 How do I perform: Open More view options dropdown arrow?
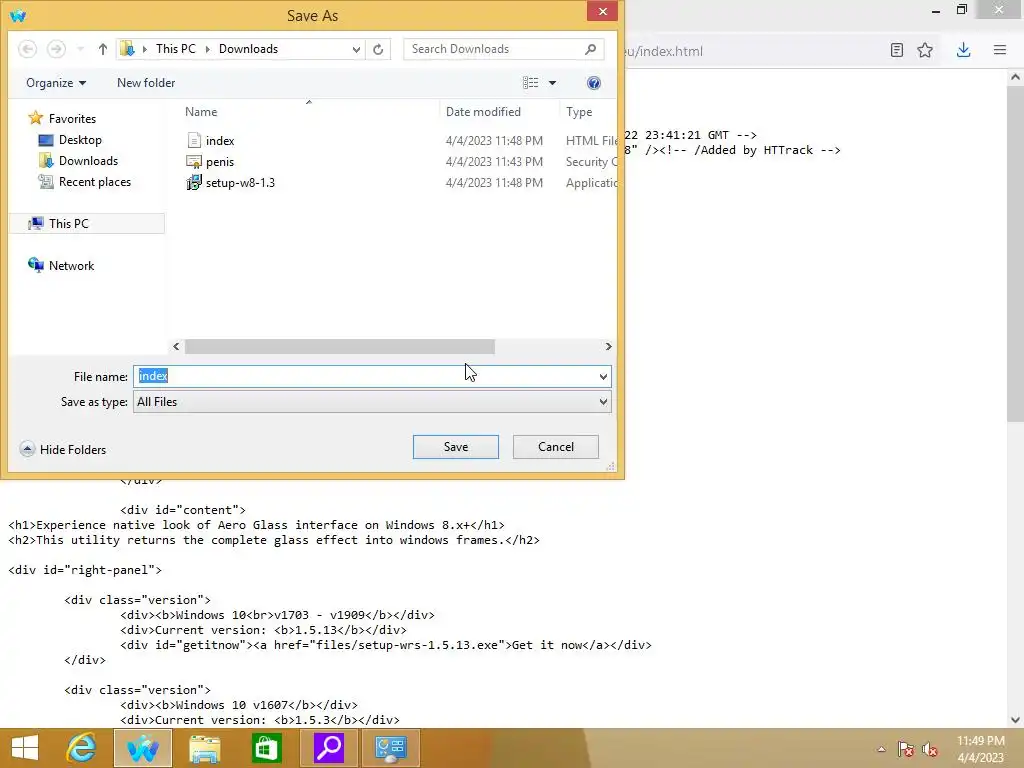[x=552, y=83]
